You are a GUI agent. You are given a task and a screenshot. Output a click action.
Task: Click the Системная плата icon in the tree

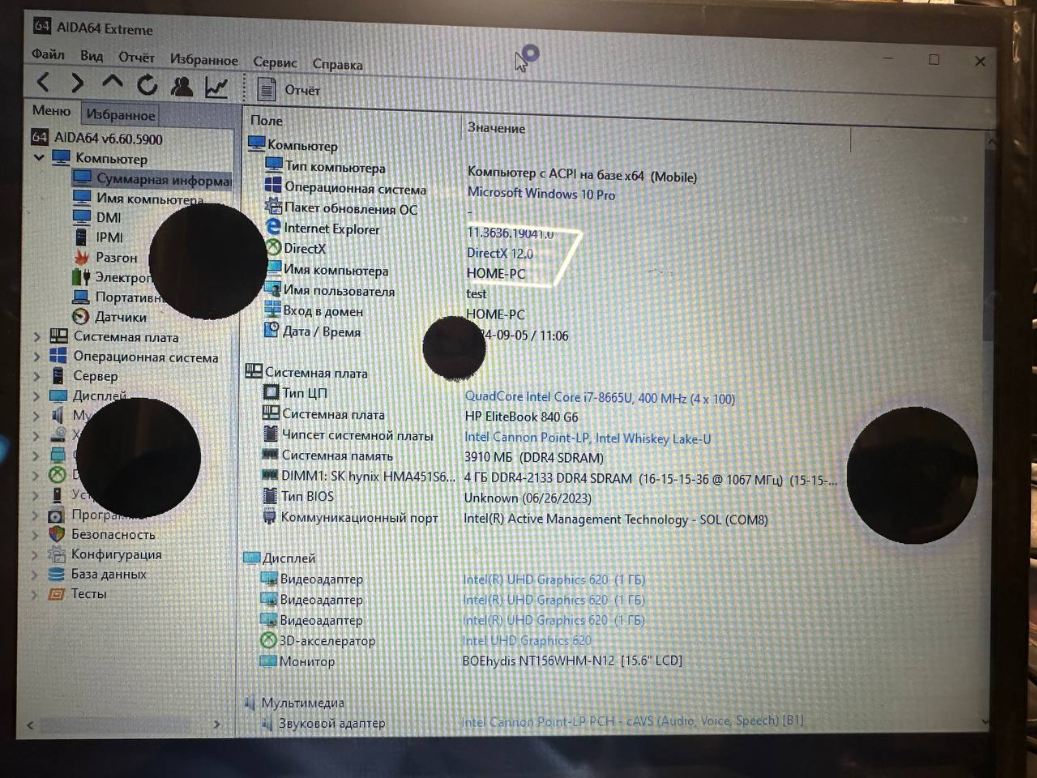(x=58, y=336)
